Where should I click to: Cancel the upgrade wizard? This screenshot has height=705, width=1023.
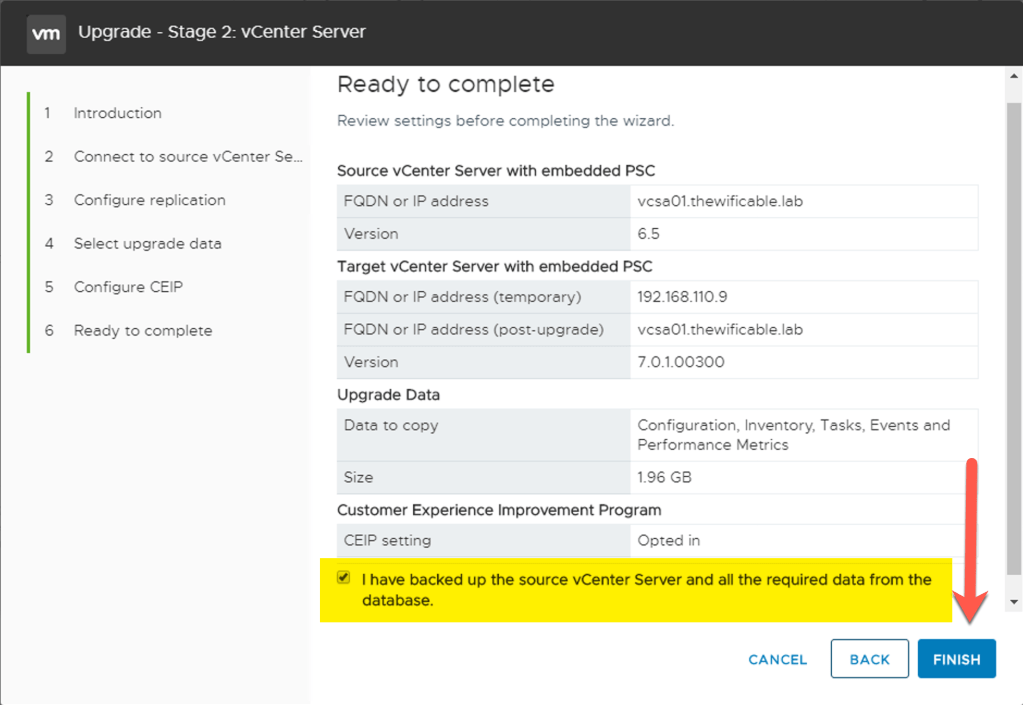[777, 659]
